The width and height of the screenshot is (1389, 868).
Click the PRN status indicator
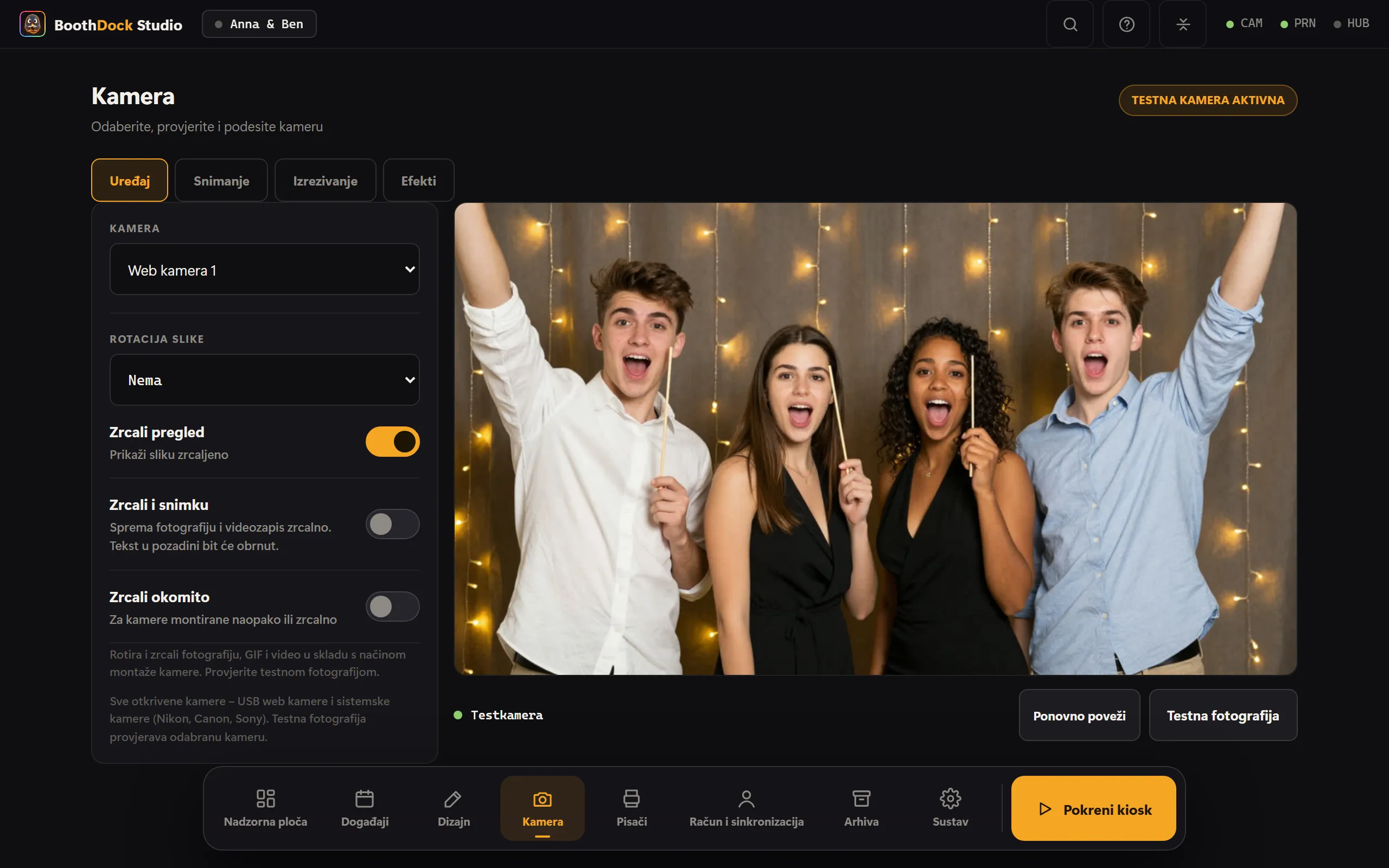pyautogui.click(x=1298, y=23)
